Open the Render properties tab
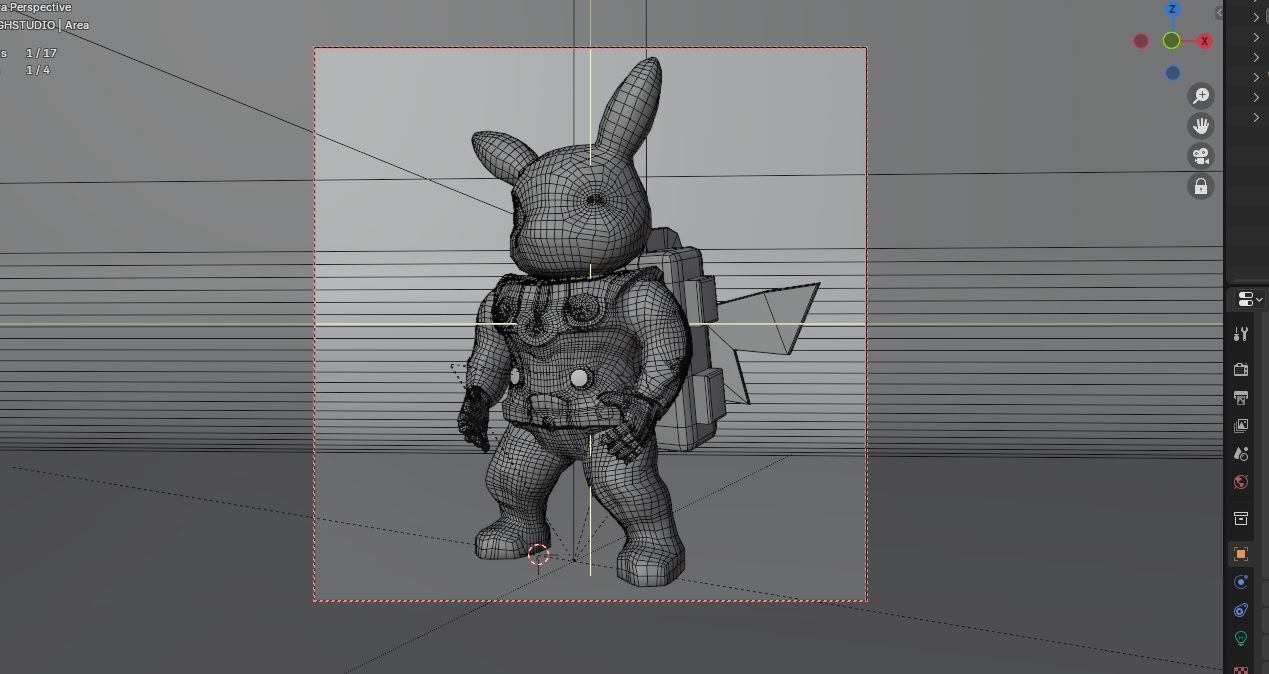The width and height of the screenshot is (1269, 674). 1241,369
